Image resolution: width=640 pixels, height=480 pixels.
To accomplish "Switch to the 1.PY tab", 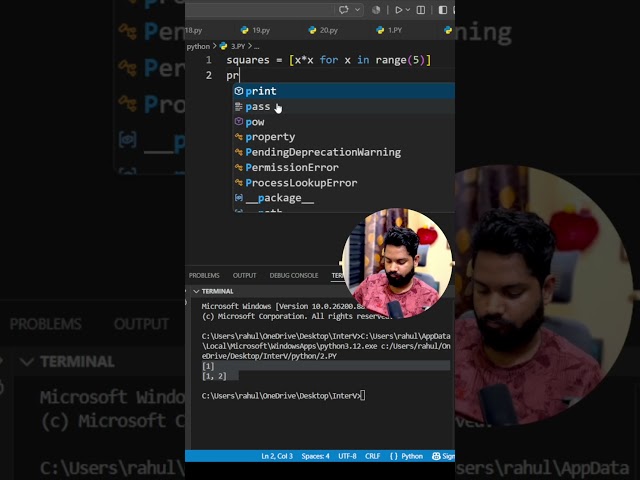I will (389, 30).
